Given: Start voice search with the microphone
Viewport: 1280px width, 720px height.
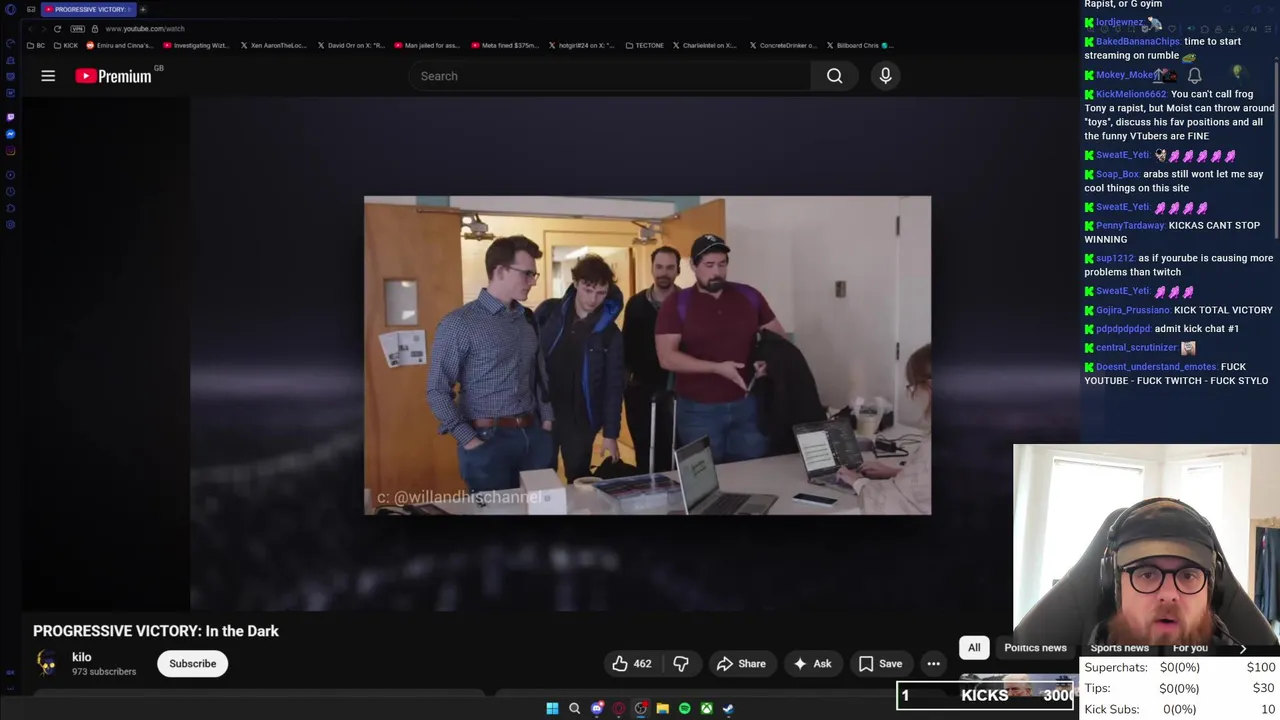Looking at the screenshot, I should (x=885, y=76).
